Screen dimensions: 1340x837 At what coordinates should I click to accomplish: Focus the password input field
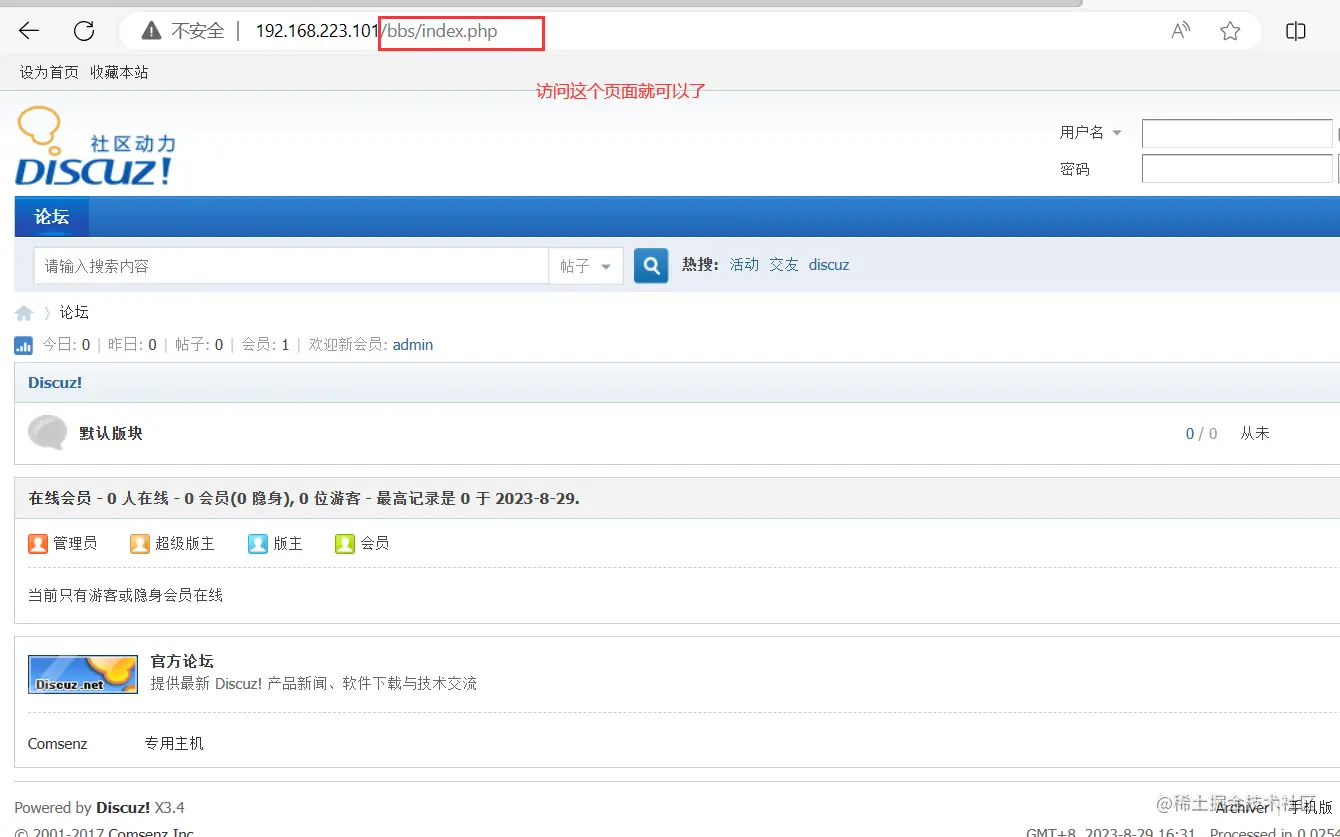pyautogui.click(x=1237, y=169)
